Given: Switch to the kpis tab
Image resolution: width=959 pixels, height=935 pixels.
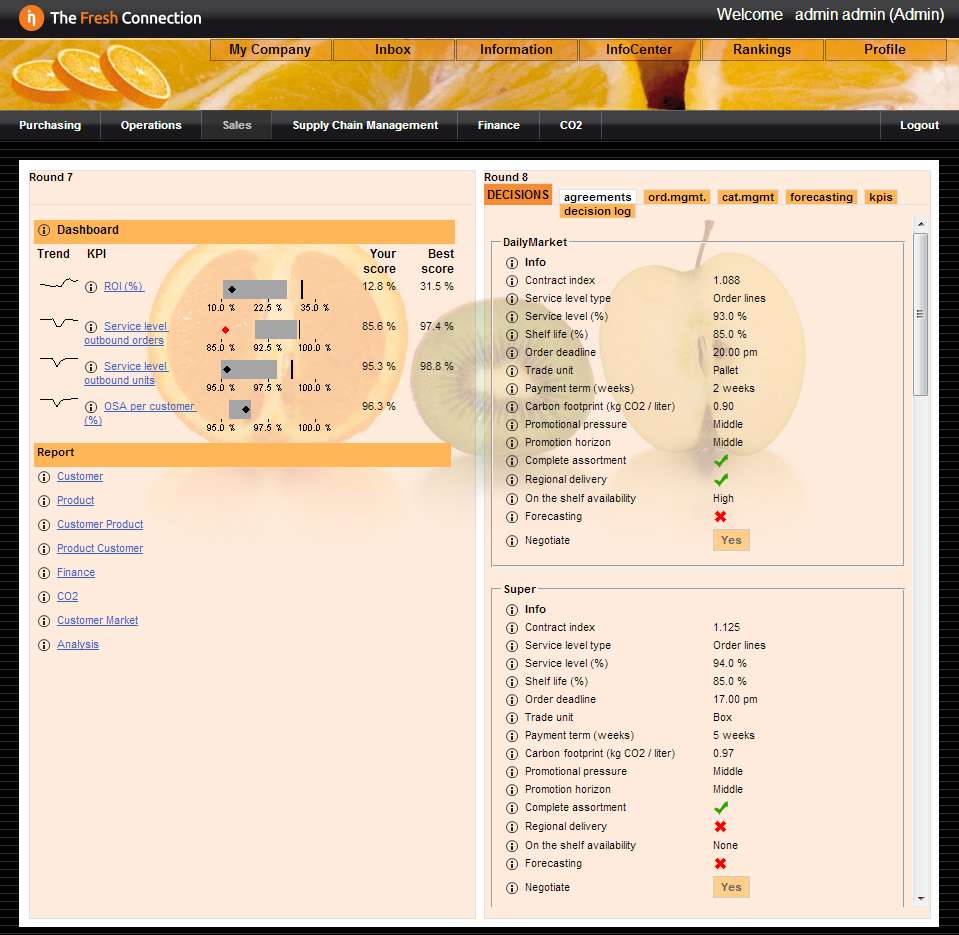Looking at the screenshot, I should [x=881, y=197].
